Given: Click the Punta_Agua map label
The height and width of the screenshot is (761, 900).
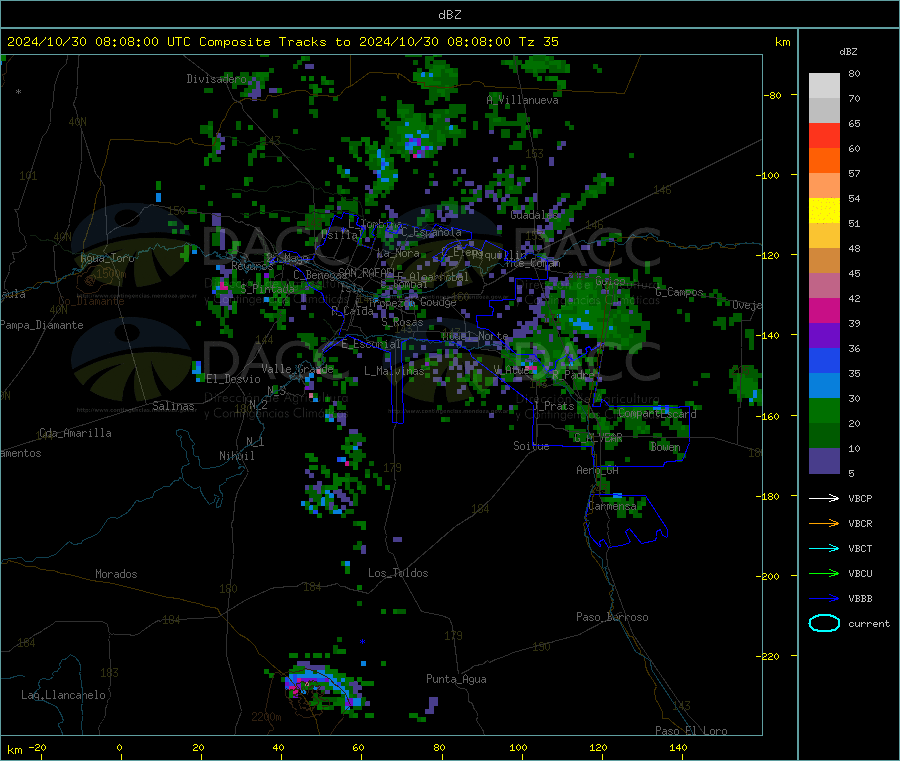Looking at the screenshot, I should tap(456, 680).
